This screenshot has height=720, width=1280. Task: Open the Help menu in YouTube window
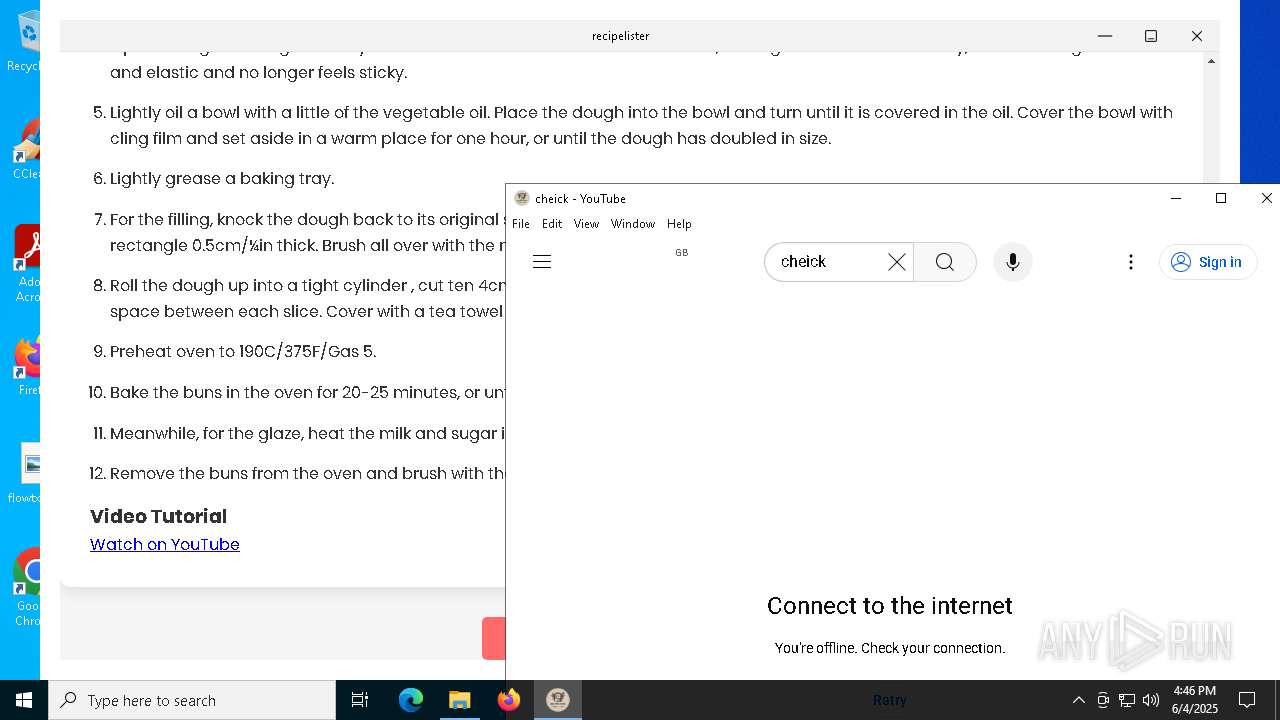679,224
